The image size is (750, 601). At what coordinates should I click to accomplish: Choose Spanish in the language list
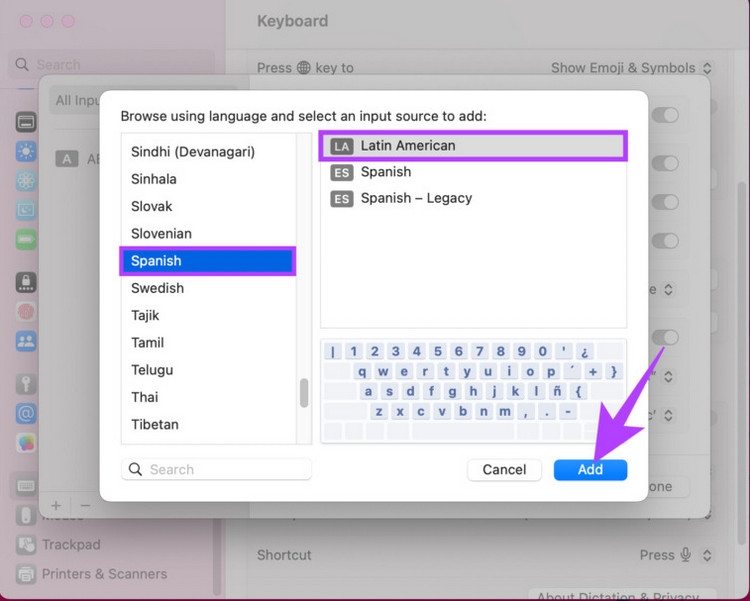(208, 261)
